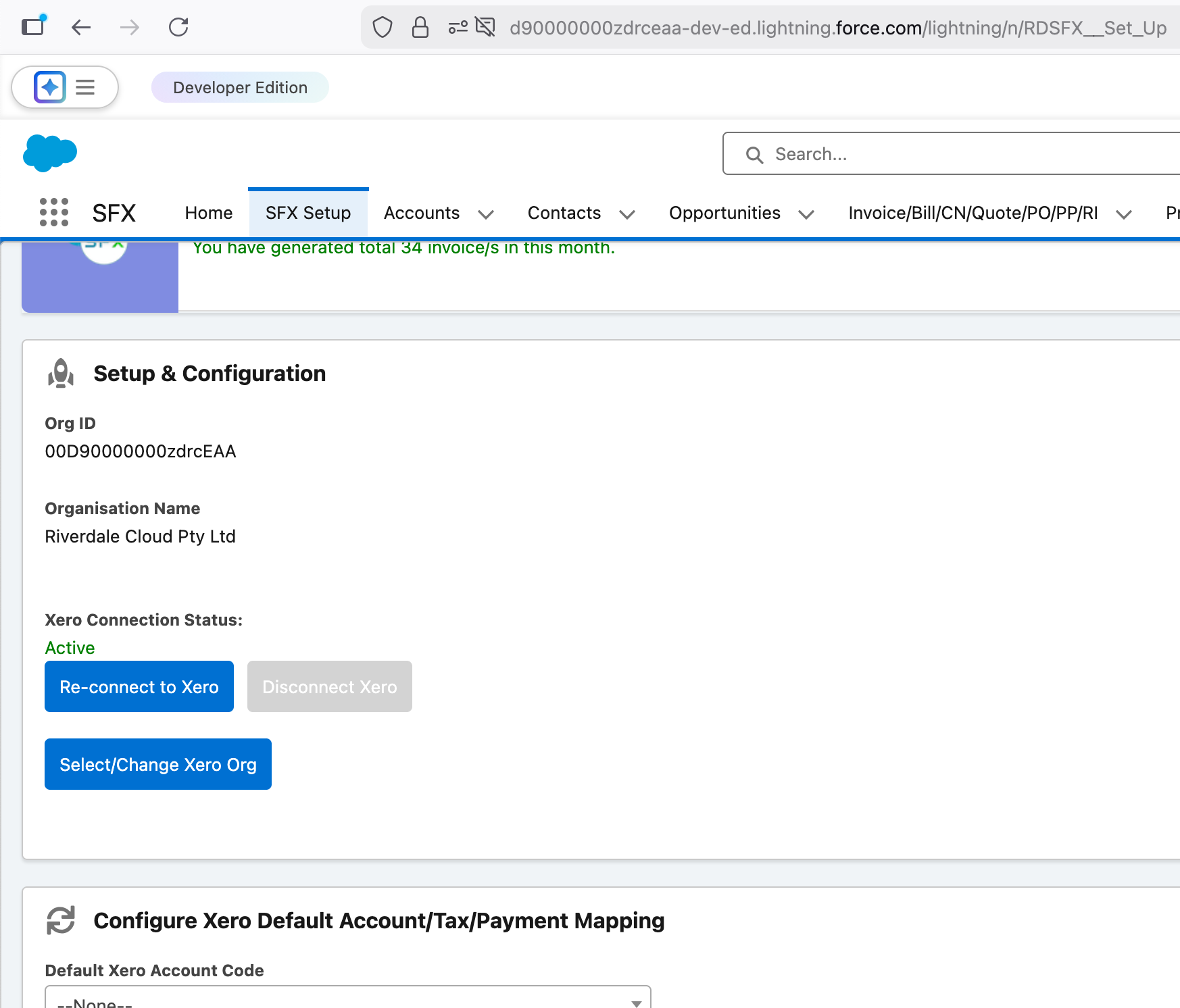1180x1008 pixels.
Task: Open the App Launcher dots grid
Action: 54,212
